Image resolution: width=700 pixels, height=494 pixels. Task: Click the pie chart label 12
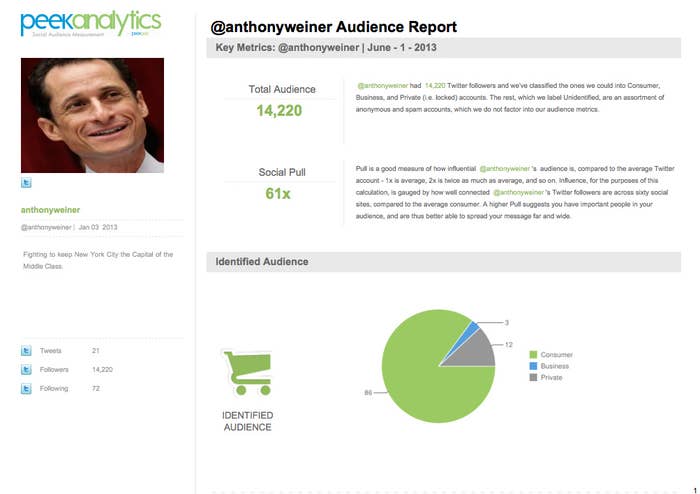(x=509, y=345)
